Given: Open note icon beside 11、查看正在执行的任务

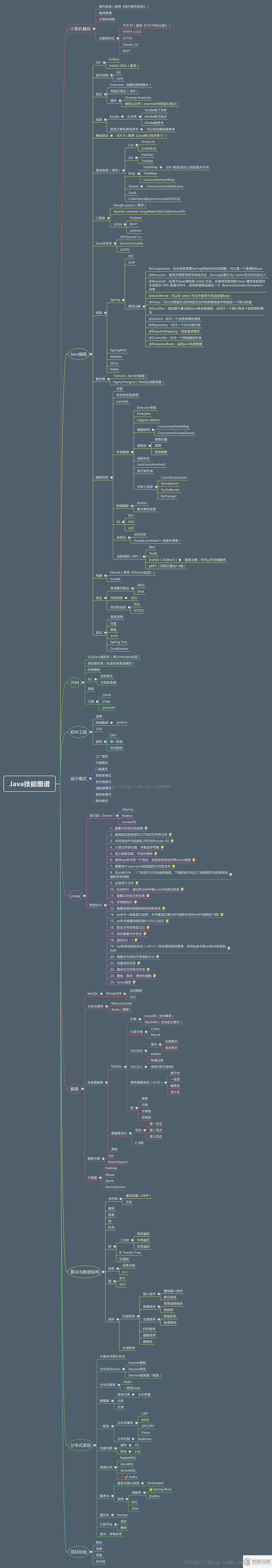Looking at the screenshot, I should [148, 896].
